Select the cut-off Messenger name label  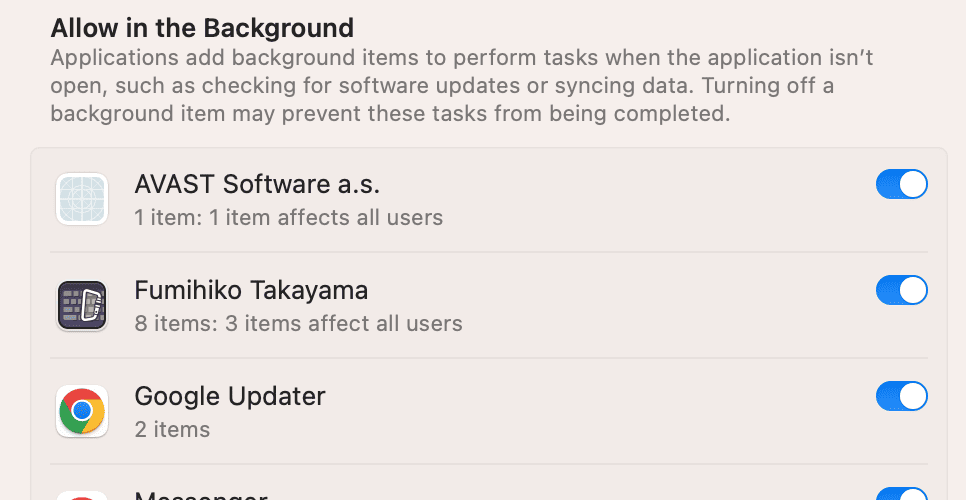click(x=200, y=495)
